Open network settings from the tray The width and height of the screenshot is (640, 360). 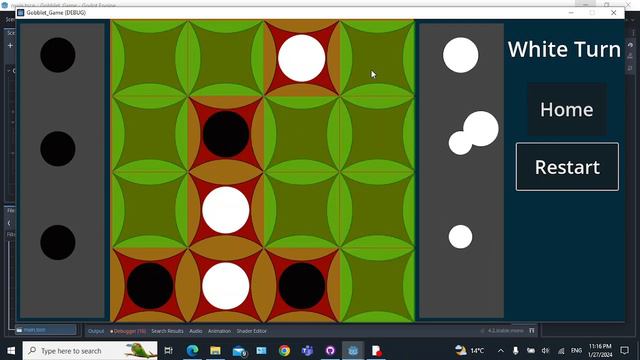click(x=561, y=351)
